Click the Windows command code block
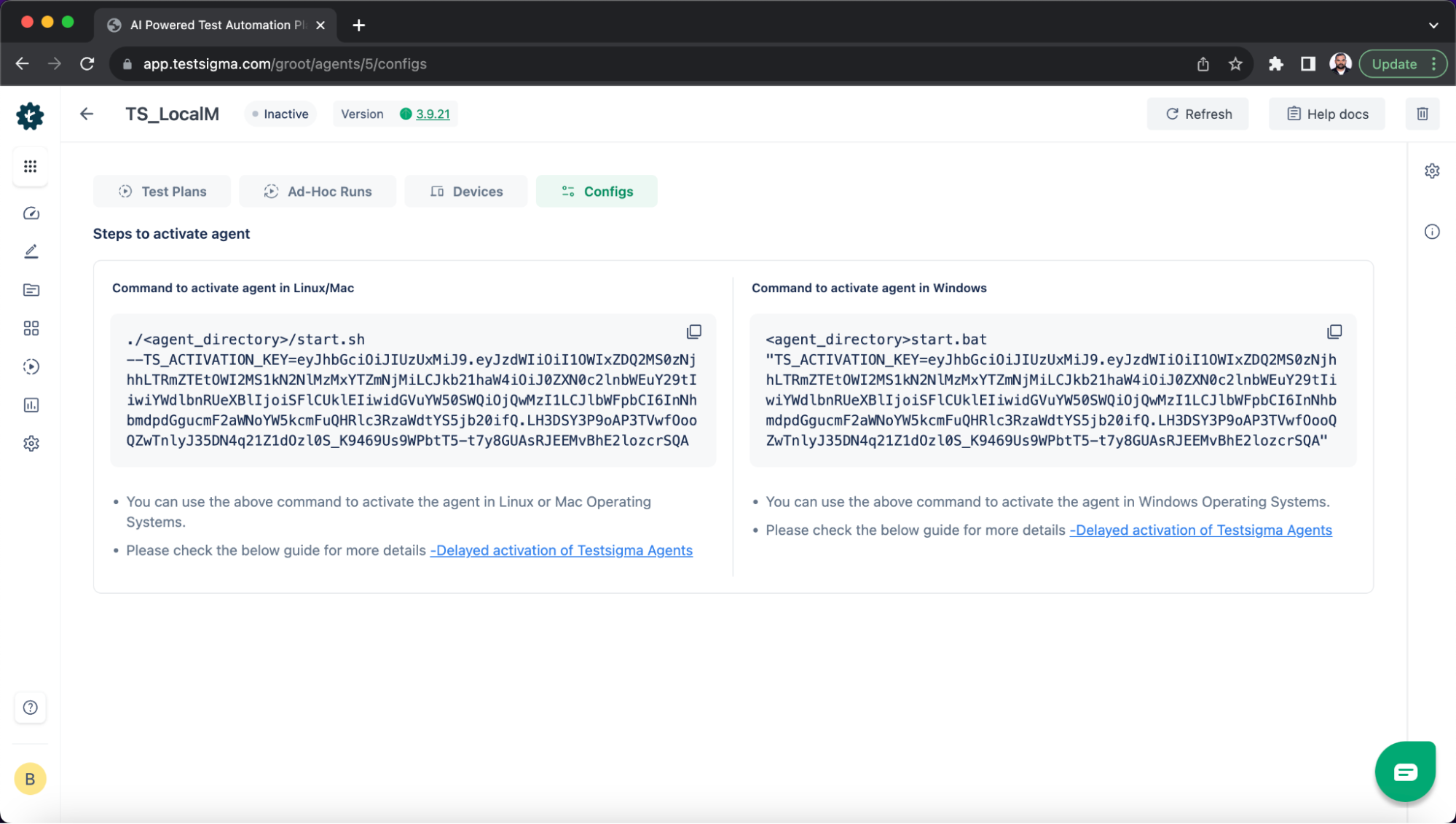The height and width of the screenshot is (824, 1456). click(1053, 391)
